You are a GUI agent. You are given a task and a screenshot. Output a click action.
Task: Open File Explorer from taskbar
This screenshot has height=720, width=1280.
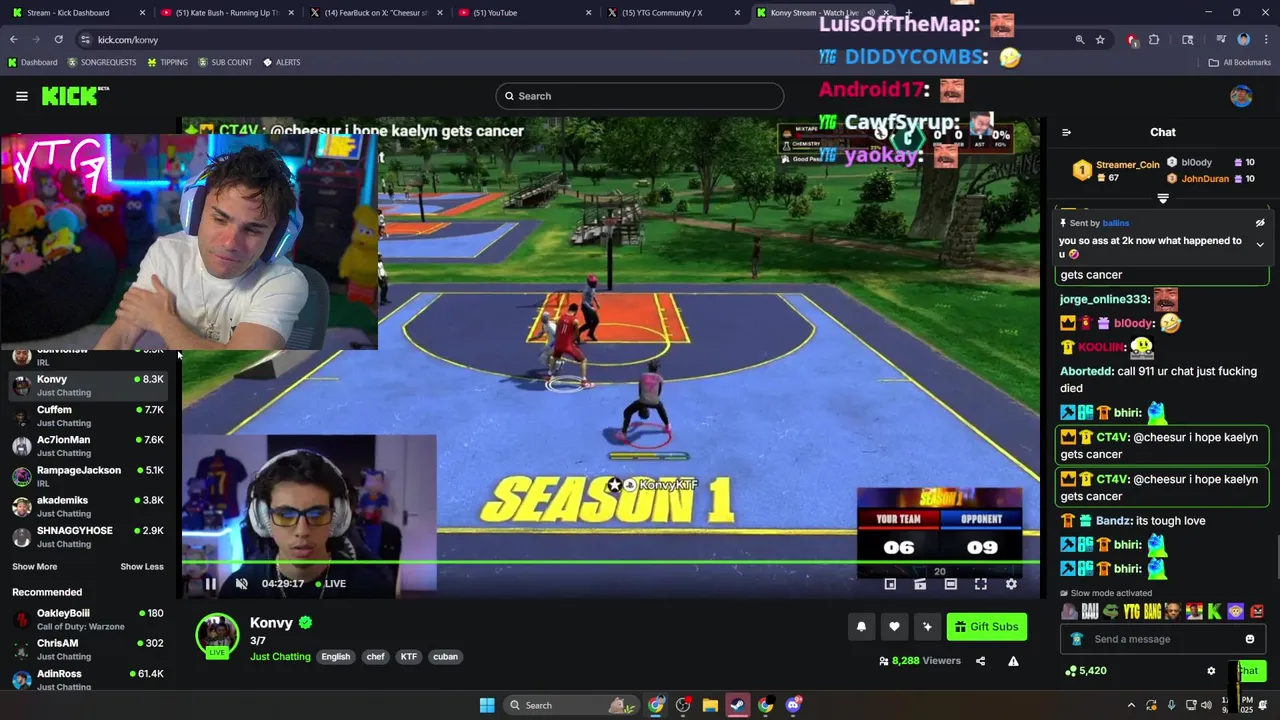click(x=710, y=705)
